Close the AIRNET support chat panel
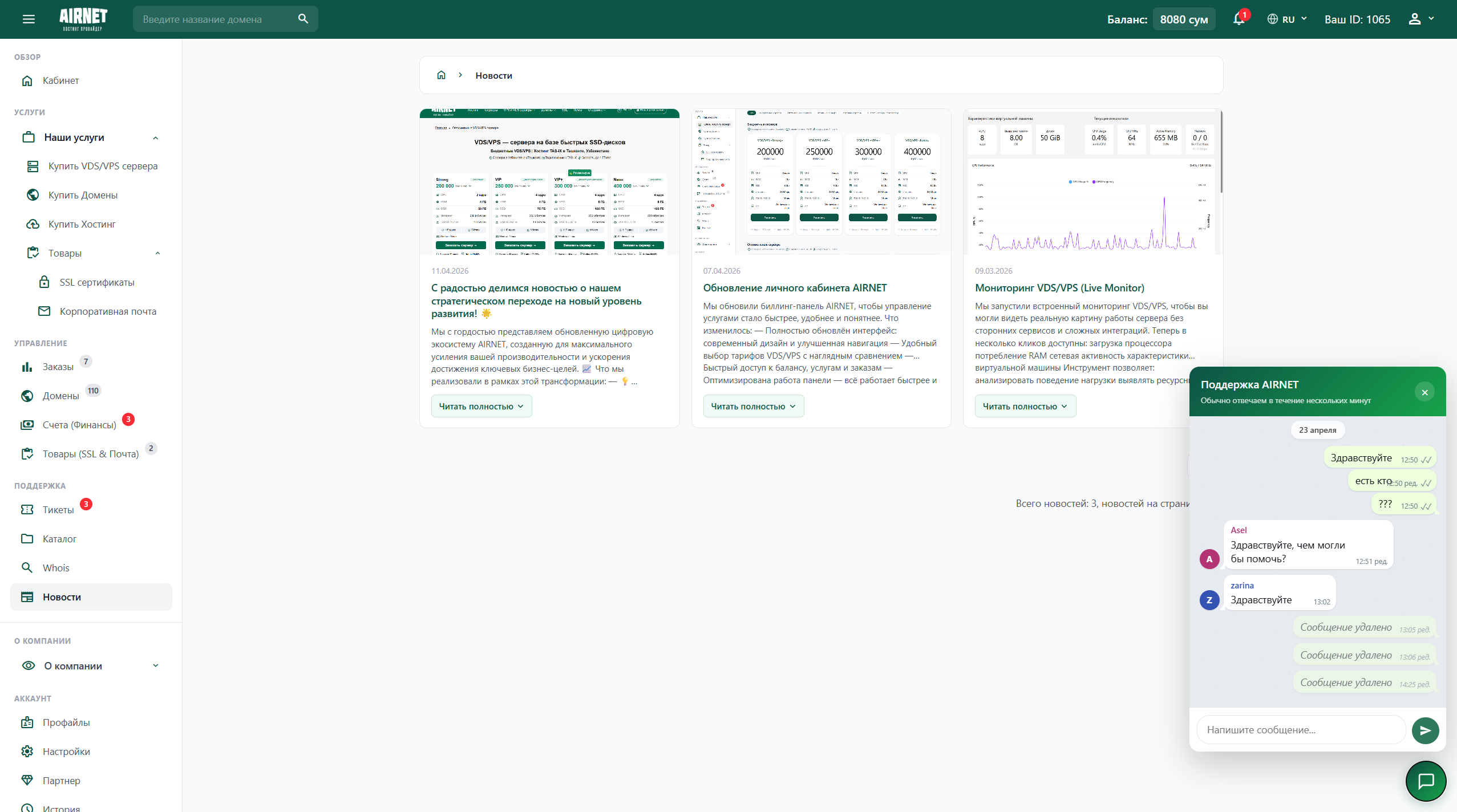1457x812 pixels. pos(1424,392)
